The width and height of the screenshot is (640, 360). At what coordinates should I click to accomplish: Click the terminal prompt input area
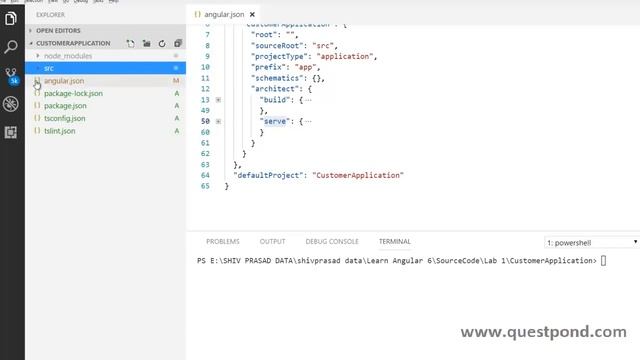[603, 261]
